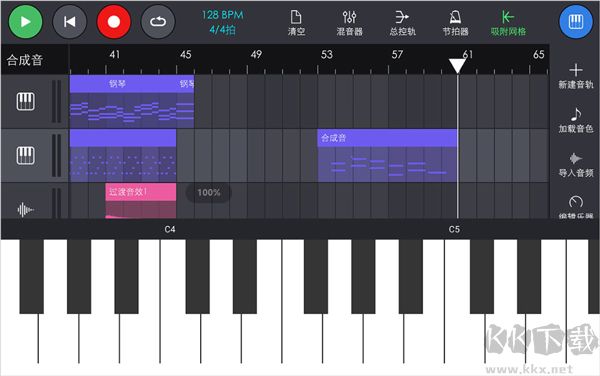The width and height of the screenshot is (600, 376).
Task: Select the audio waveform track icon
Action: point(26,209)
